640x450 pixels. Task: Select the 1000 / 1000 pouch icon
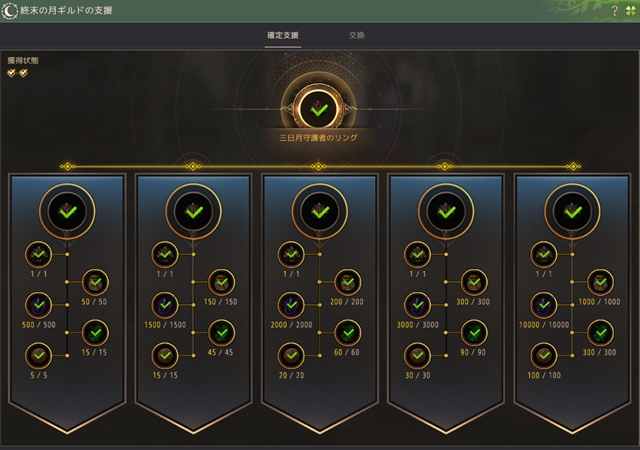[600, 282]
